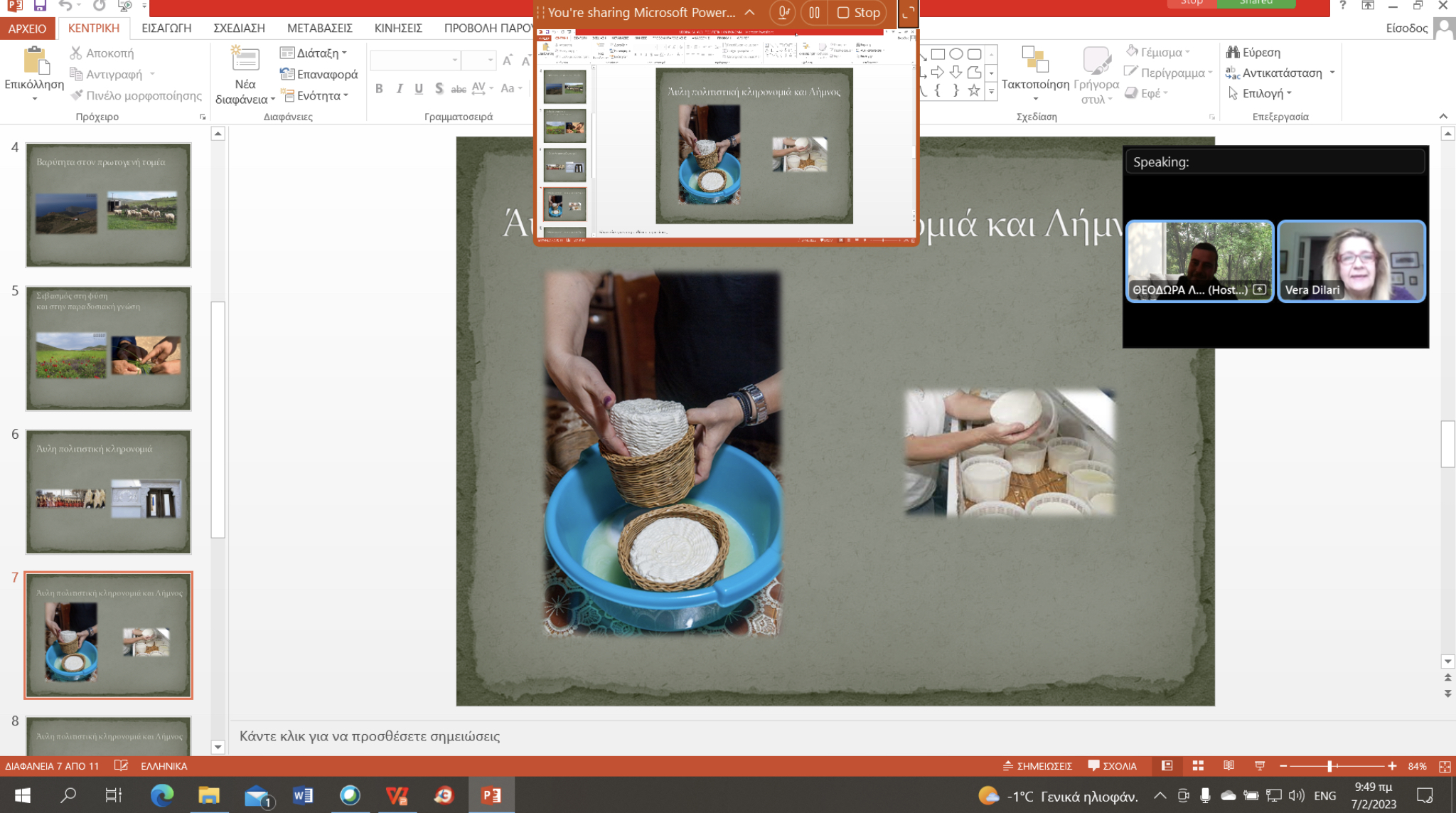
Task: Toggle Italic text formatting
Action: pyautogui.click(x=399, y=89)
